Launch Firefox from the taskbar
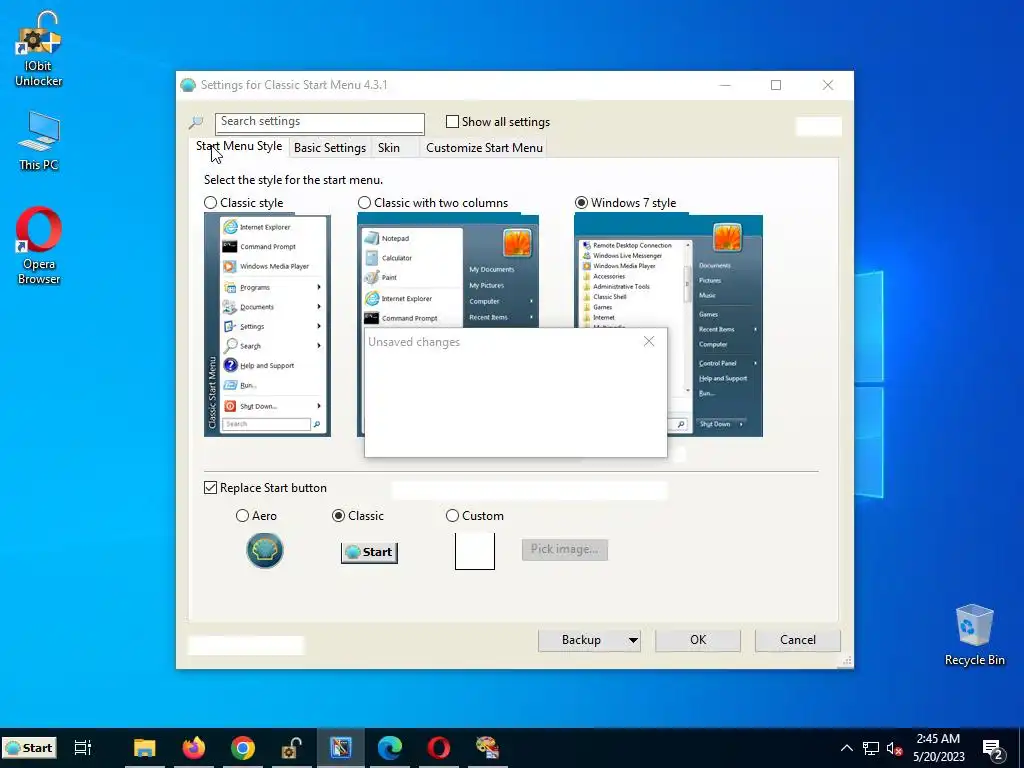The image size is (1024, 768). [193, 748]
